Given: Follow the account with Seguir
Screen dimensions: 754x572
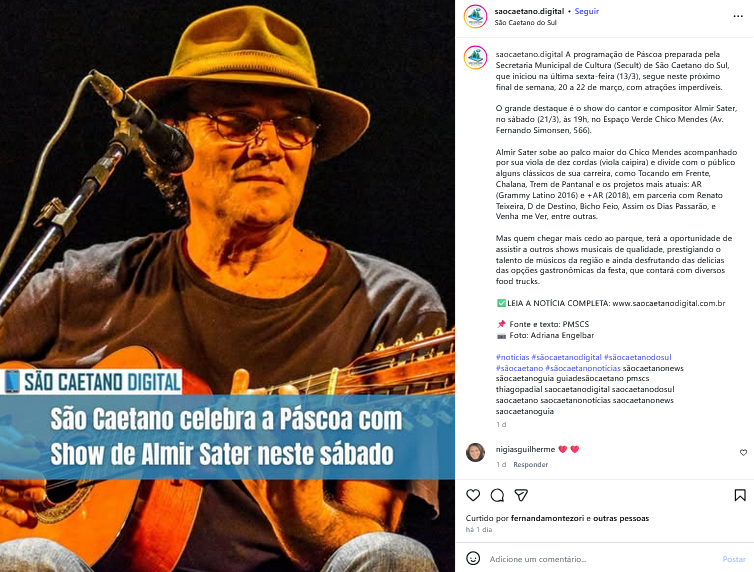Looking at the screenshot, I should point(587,11).
